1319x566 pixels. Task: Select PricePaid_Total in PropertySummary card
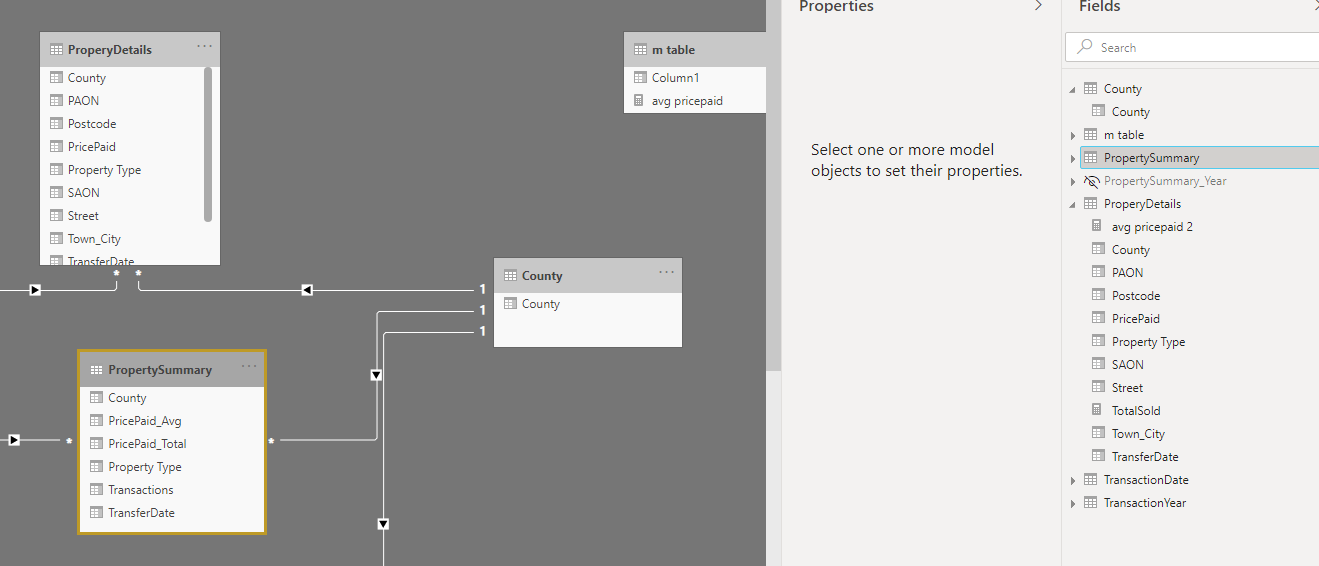tap(147, 444)
